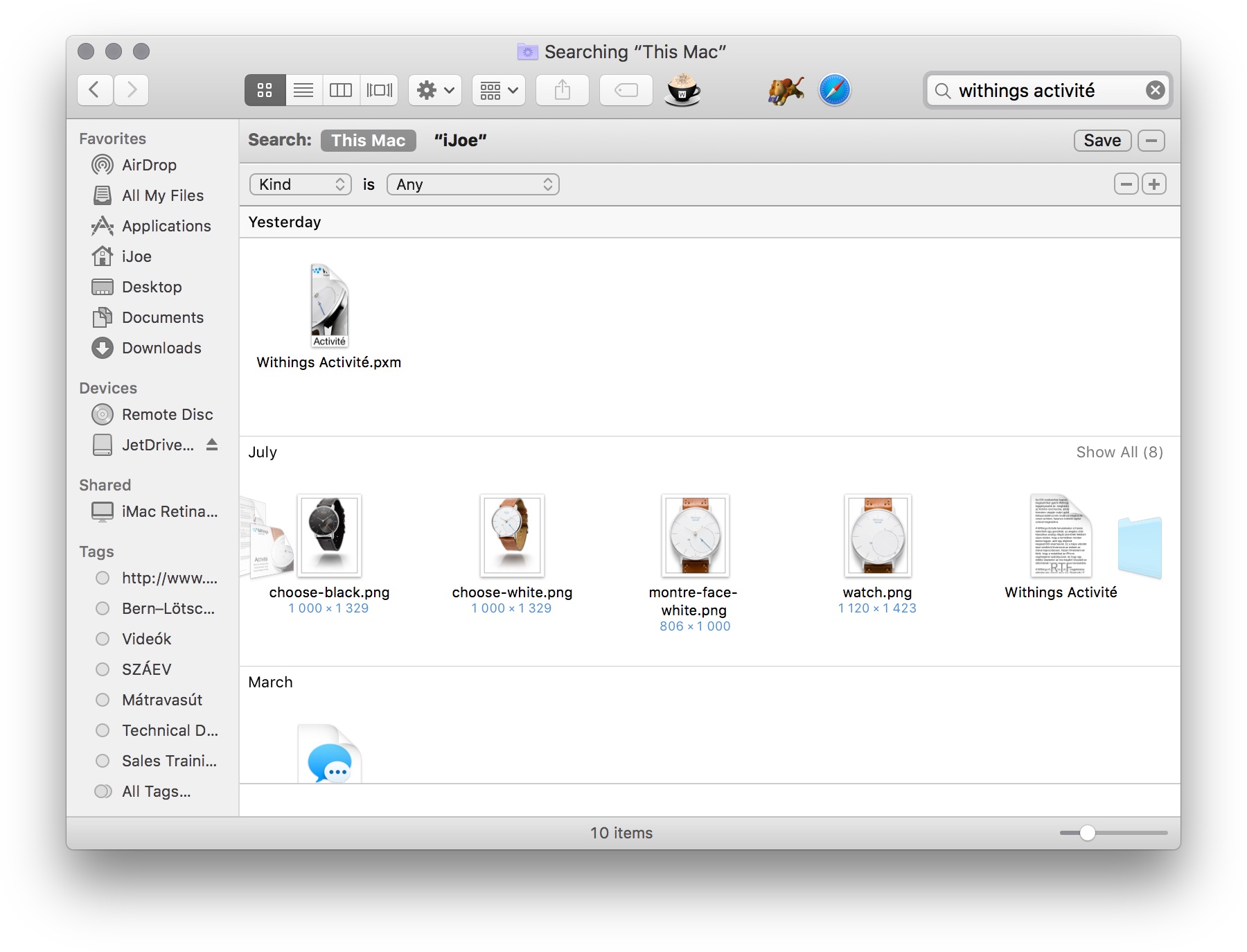Click the light blue folder icon in July
1247x952 pixels.
coord(1140,548)
